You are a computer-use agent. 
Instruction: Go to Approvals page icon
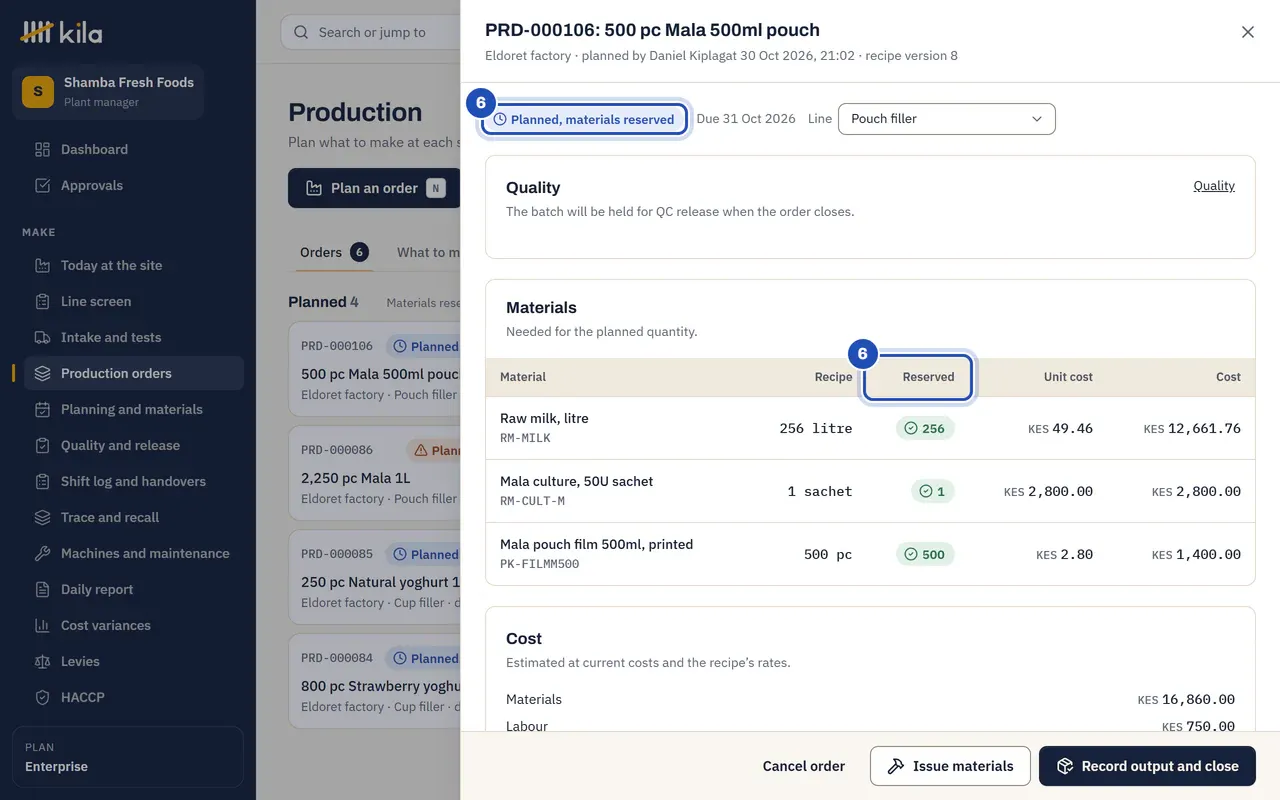pos(42,185)
